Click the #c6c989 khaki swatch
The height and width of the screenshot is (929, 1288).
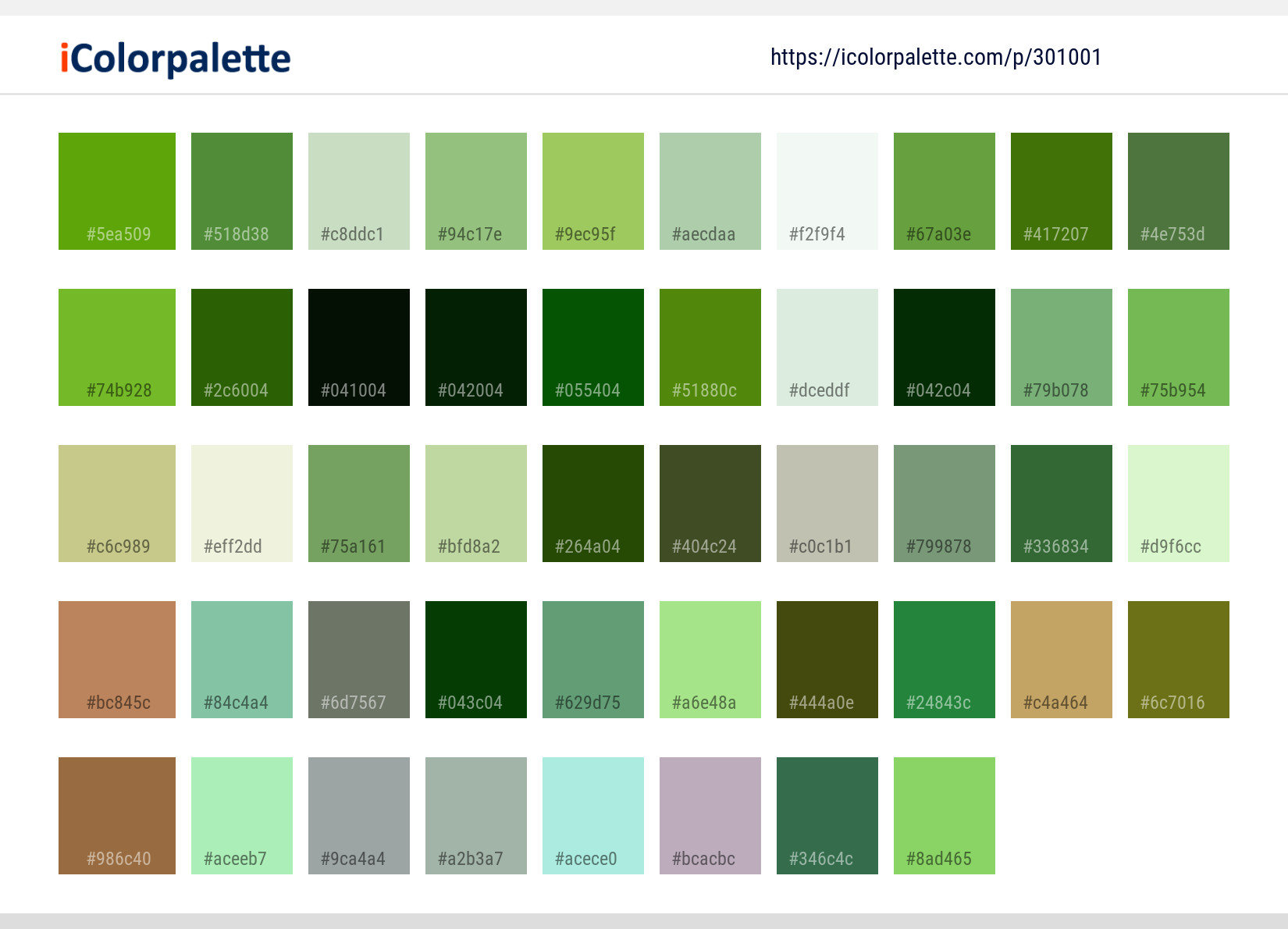(116, 503)
